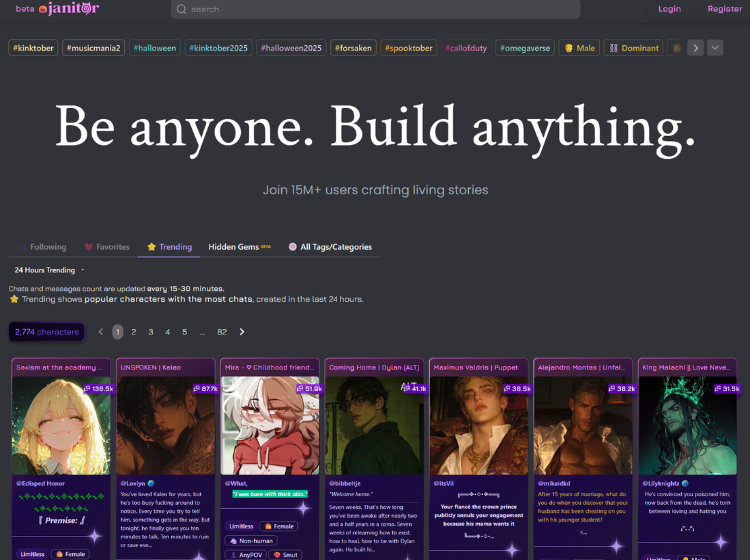Expand the full tag list chevron
The width and height of the screenshot is (750, 560).
pos(715,47)
